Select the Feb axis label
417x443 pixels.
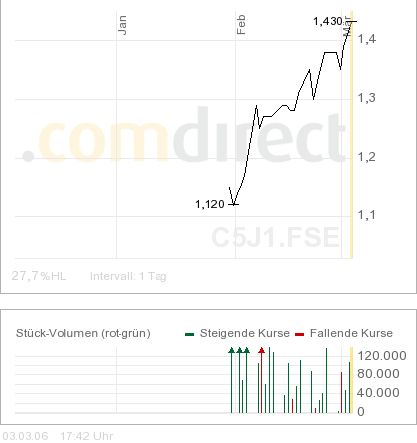[241, 24]
